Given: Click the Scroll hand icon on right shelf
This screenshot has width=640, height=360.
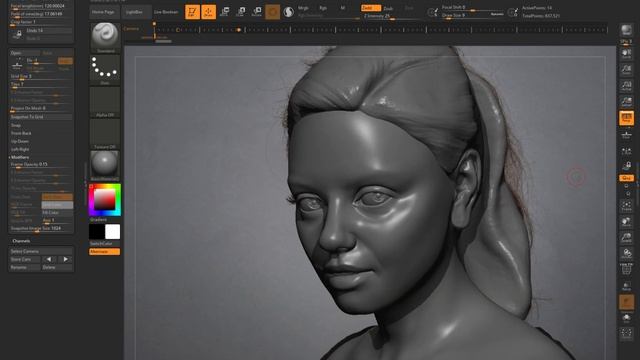Looking at the screenshot, I should pyautogui.click(x=626, y=53).
